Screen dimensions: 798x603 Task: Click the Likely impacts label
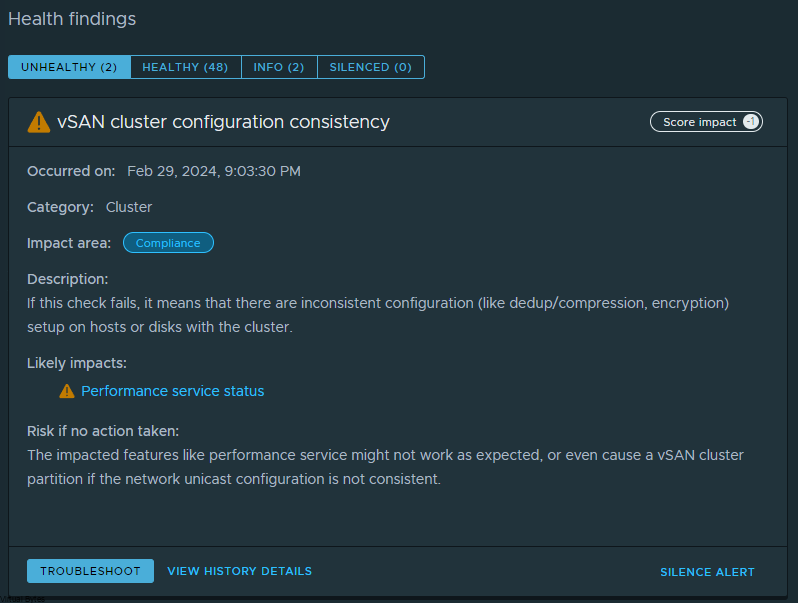click(77, 363)
